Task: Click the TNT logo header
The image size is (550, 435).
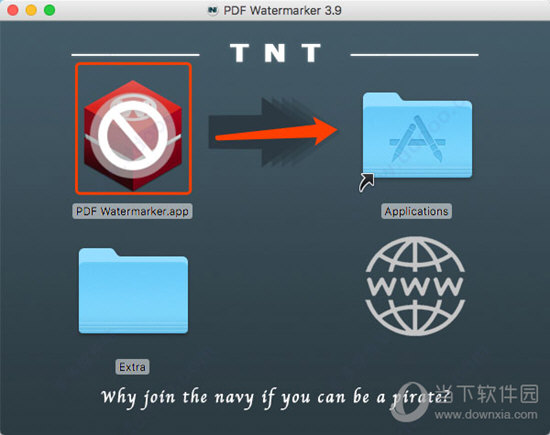Action: pyautogui.click(x=275, y=53)
